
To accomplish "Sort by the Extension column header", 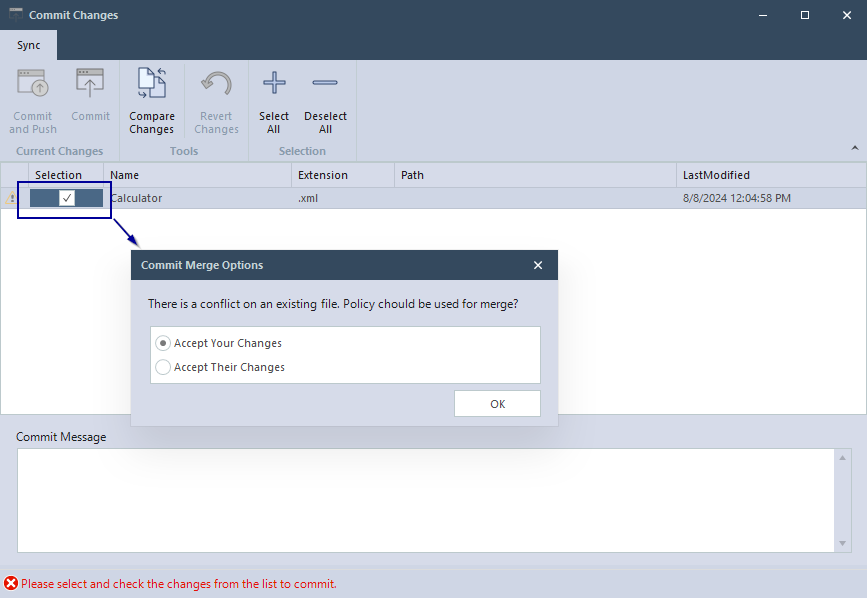I will pyautogui.click(x=343, y=175).
